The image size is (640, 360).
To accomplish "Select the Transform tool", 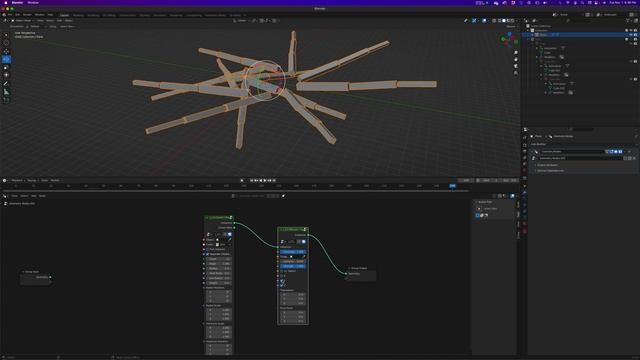I will 6,75.
